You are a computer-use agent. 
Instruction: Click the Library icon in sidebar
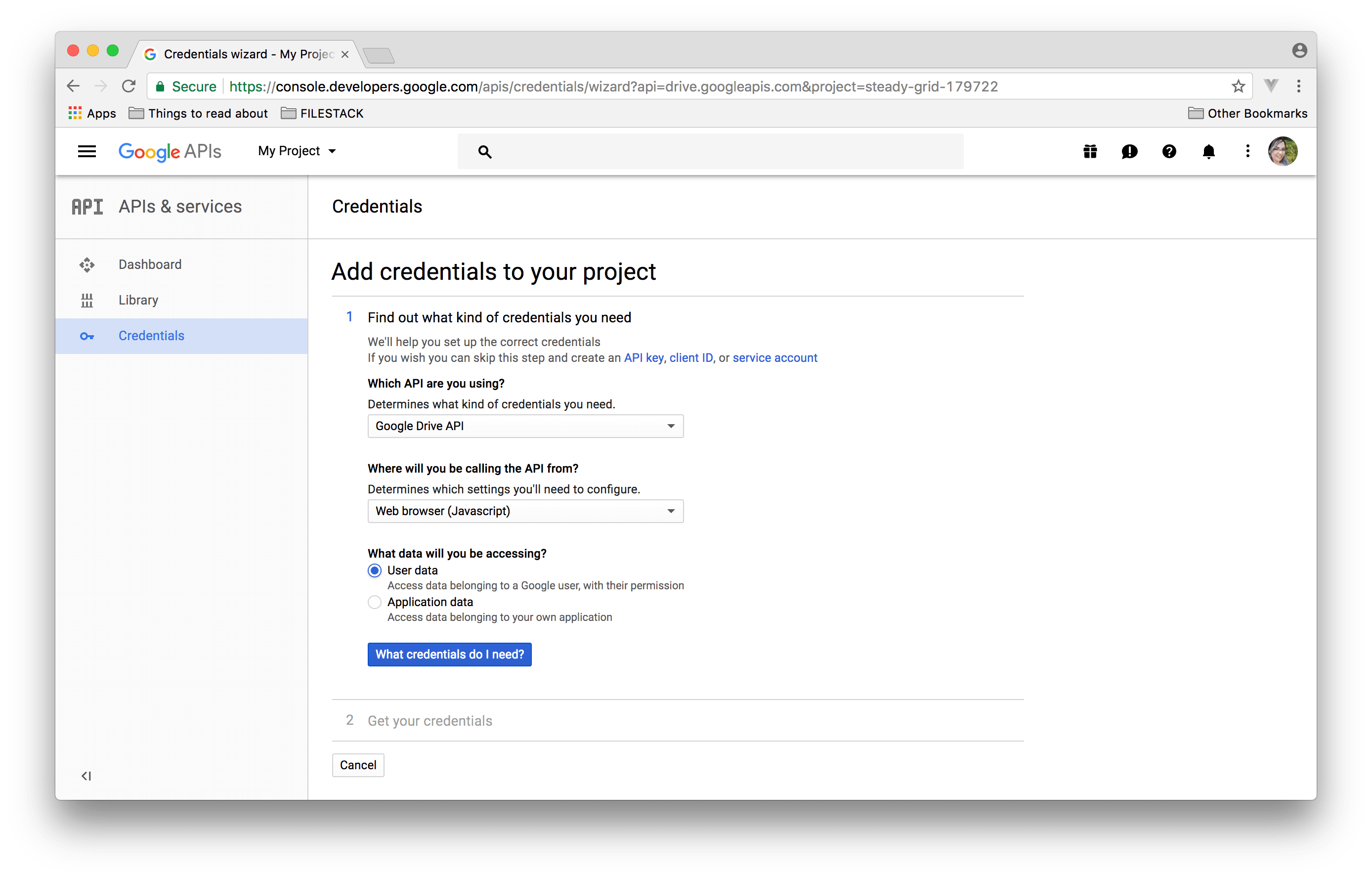point(87,299)
